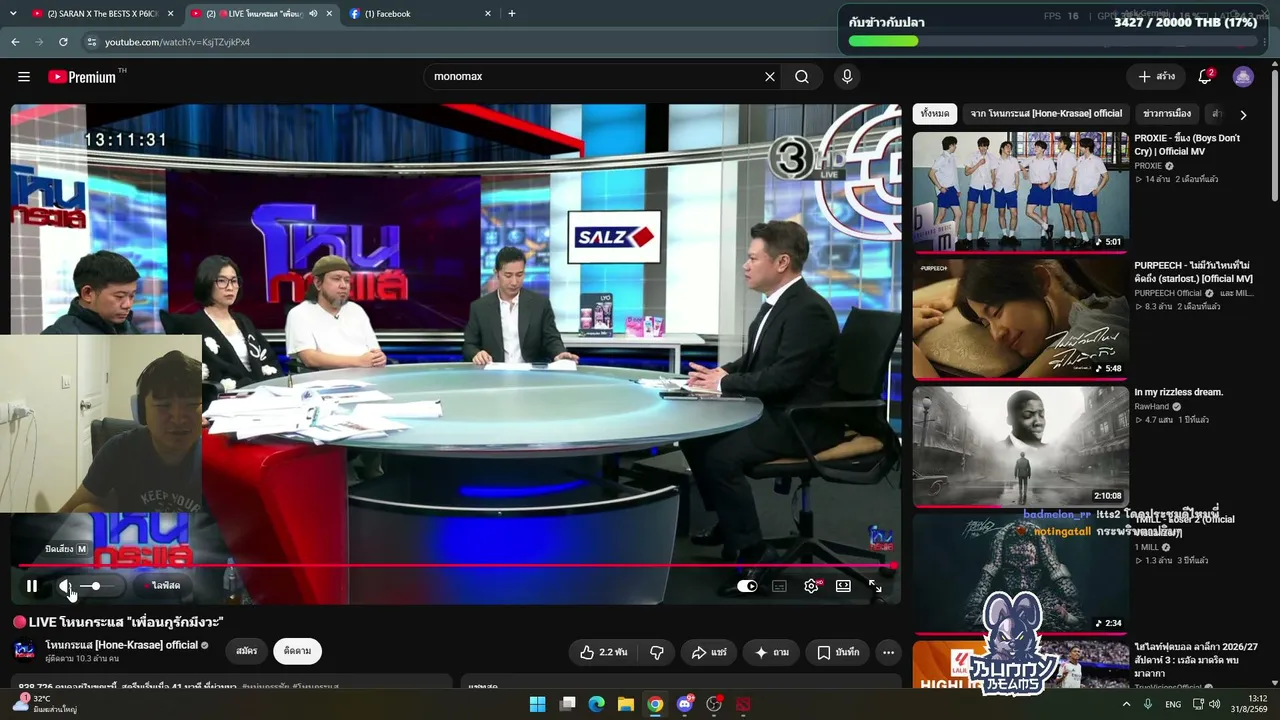Open the ENG language switcher

click(x=1173, y=704)
